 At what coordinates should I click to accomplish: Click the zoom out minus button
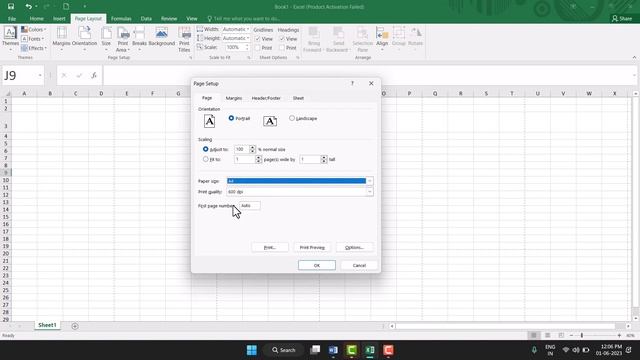[x=571, y=335]
